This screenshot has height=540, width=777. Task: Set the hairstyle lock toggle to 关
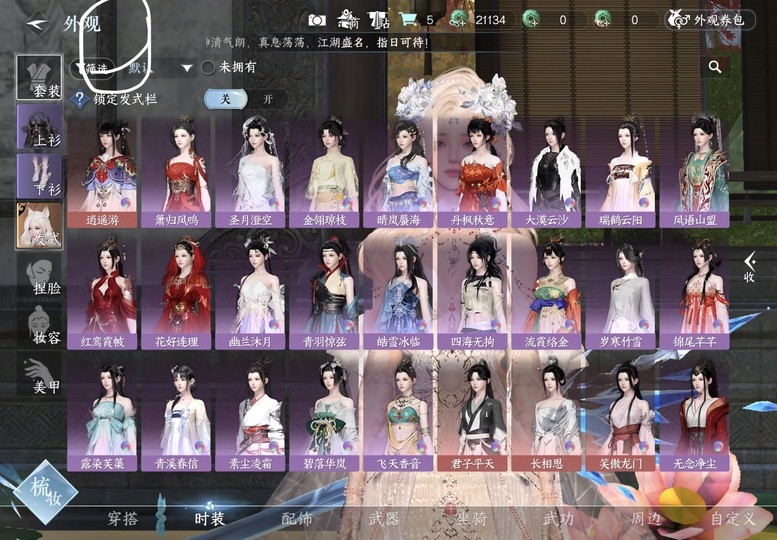coord(226,99)
